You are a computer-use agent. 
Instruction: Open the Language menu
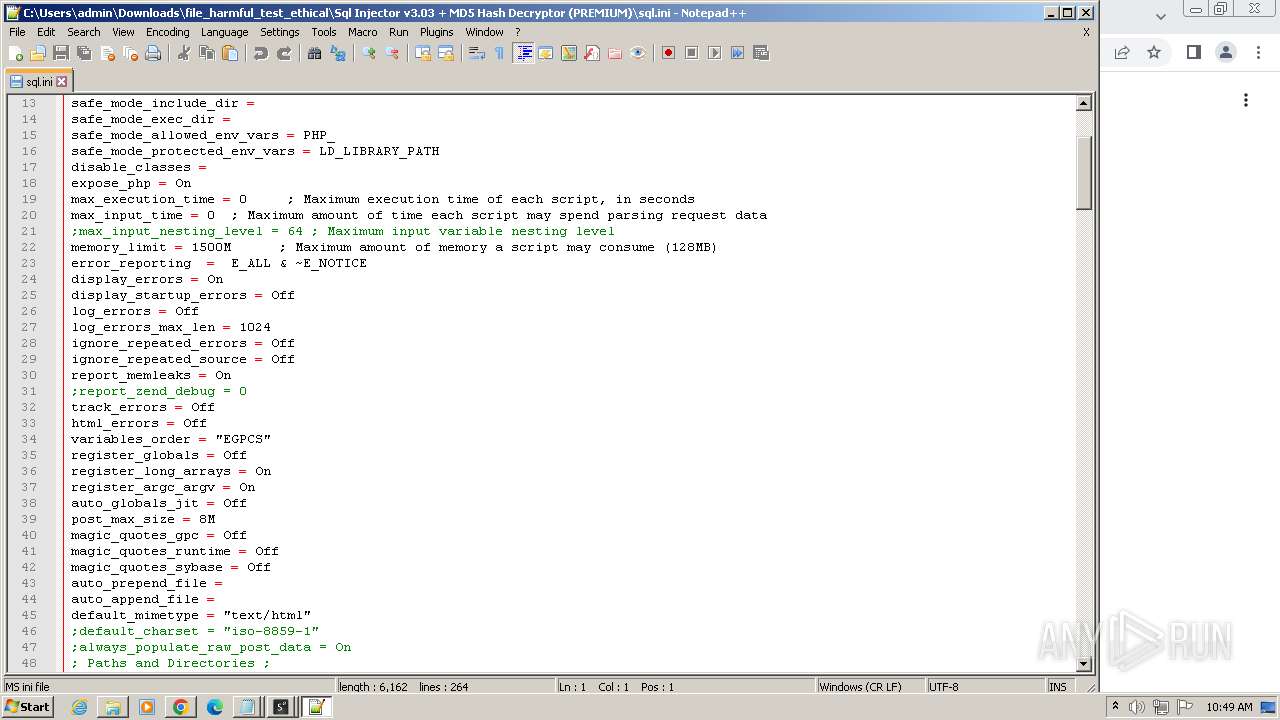[x=224, y=32]
